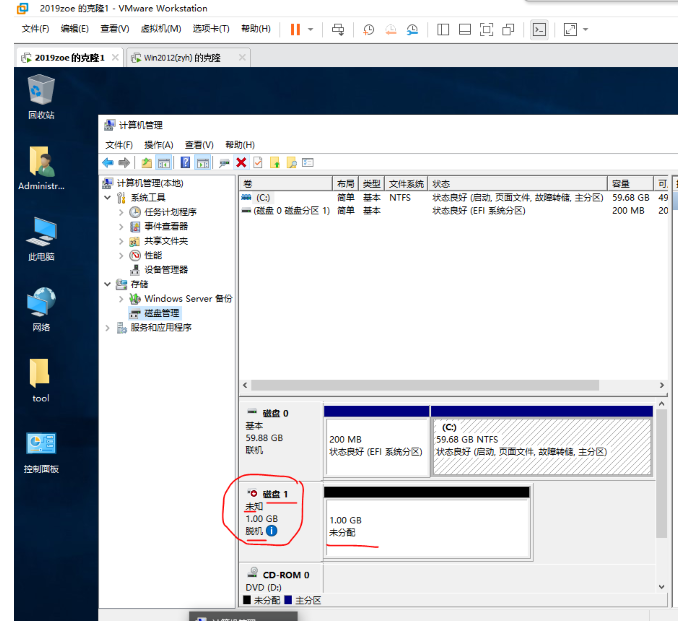This screenshot has width=693, height=621.
Task: Click the send Ctrl+Alt+Del icon in the VMware toolbar
Action: 338,30
